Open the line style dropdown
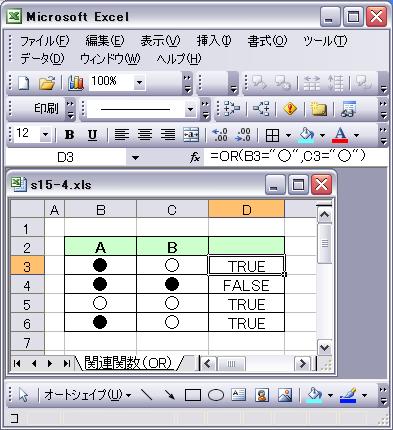The width and height of the screenshot is (393, 430). pyautogui.click(x=190, y=109)
